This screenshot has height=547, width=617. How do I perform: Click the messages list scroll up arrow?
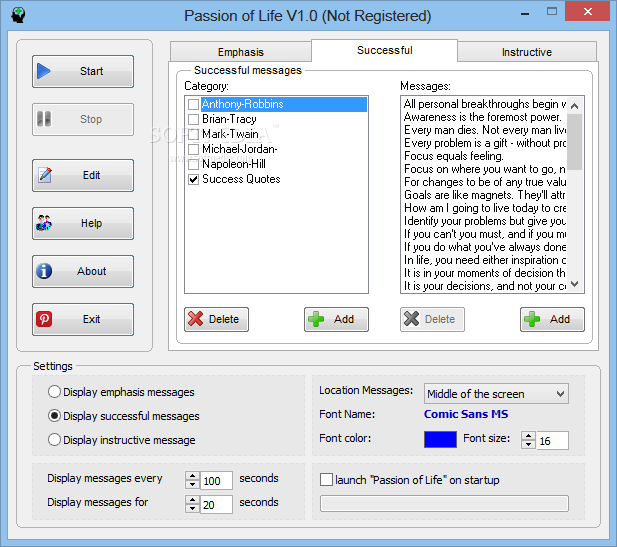tap(575, 105)
